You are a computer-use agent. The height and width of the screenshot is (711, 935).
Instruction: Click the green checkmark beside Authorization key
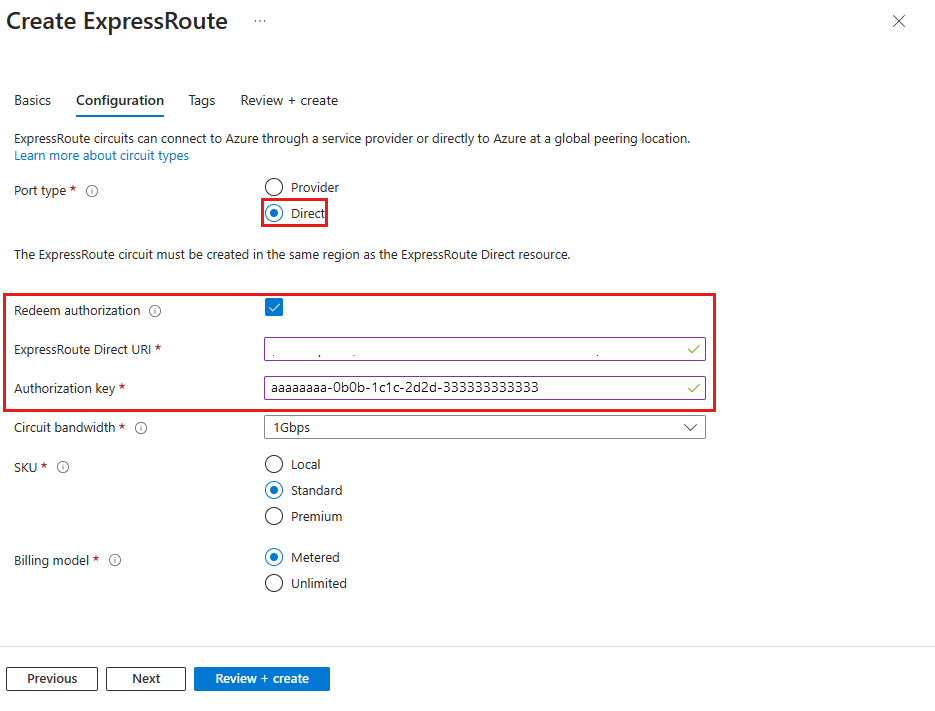point(695,388)
